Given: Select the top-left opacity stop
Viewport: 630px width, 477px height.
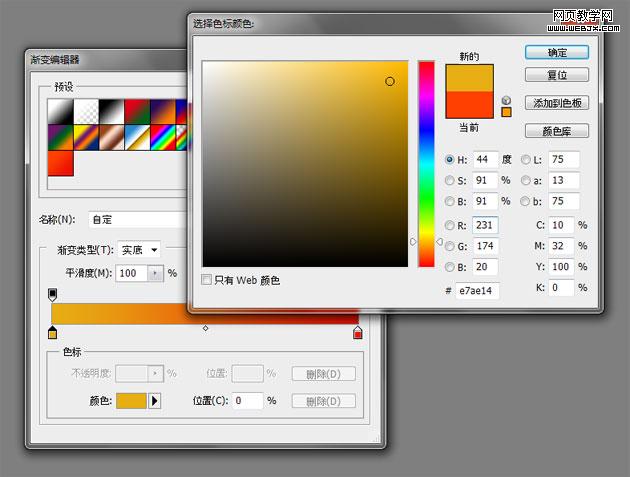Looking at the screenshot, I should click(x=52, y=295).
